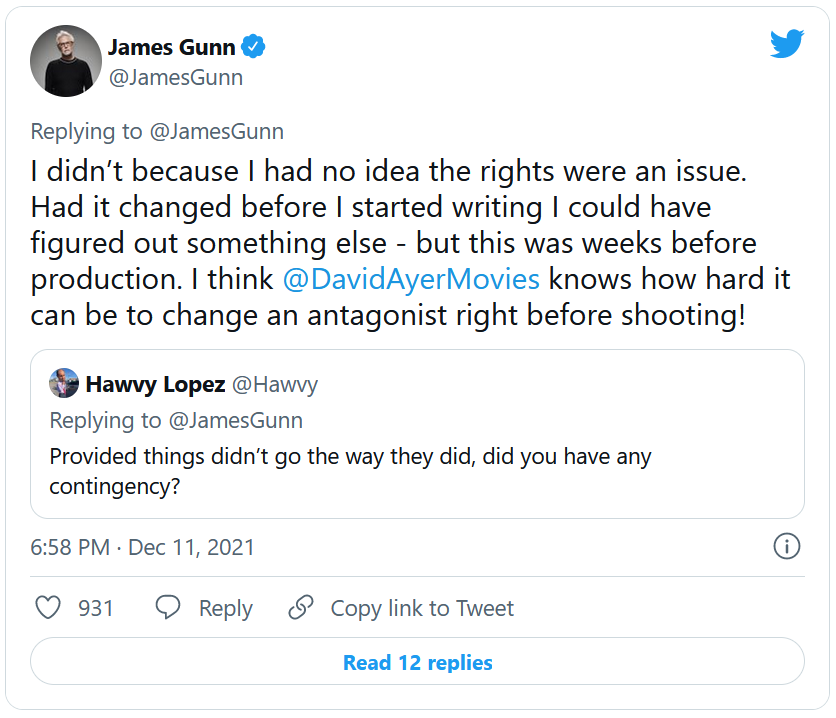Click the Copy link to Tweet text
The height and width of the screenshot is (718, 836).
click(x=422, y=608)
